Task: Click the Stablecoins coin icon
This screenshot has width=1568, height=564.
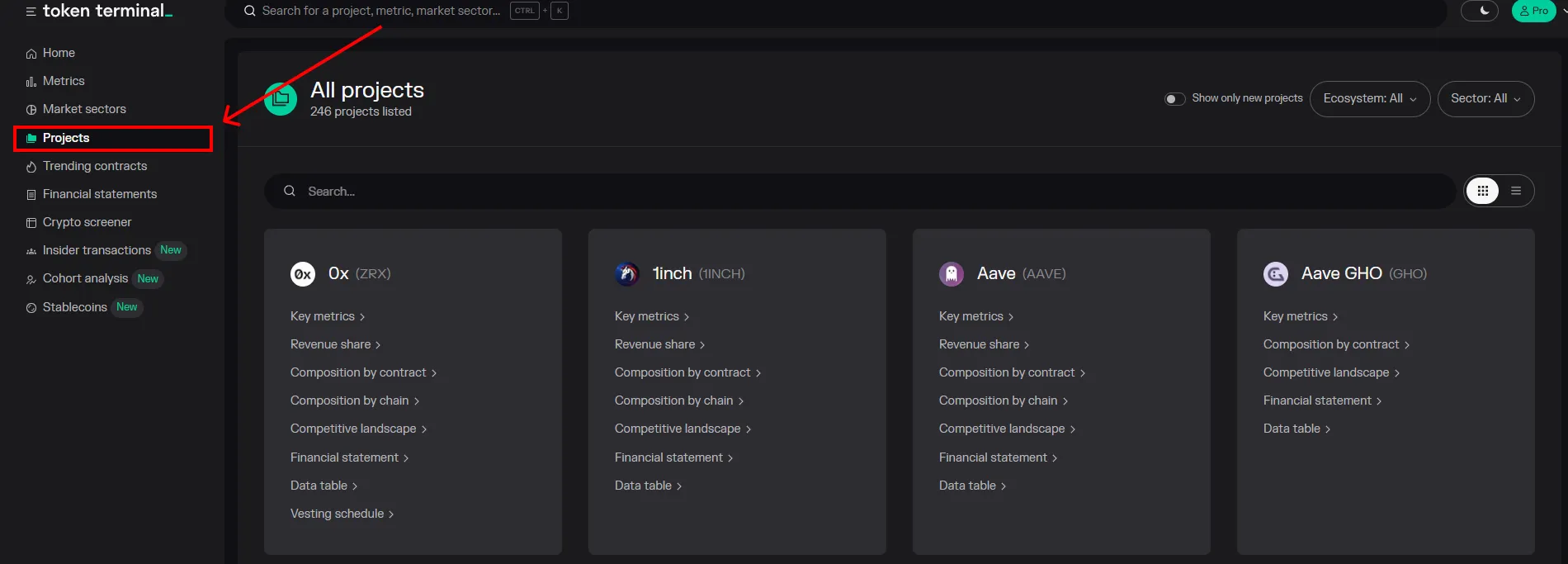Action: coord(31,308)
